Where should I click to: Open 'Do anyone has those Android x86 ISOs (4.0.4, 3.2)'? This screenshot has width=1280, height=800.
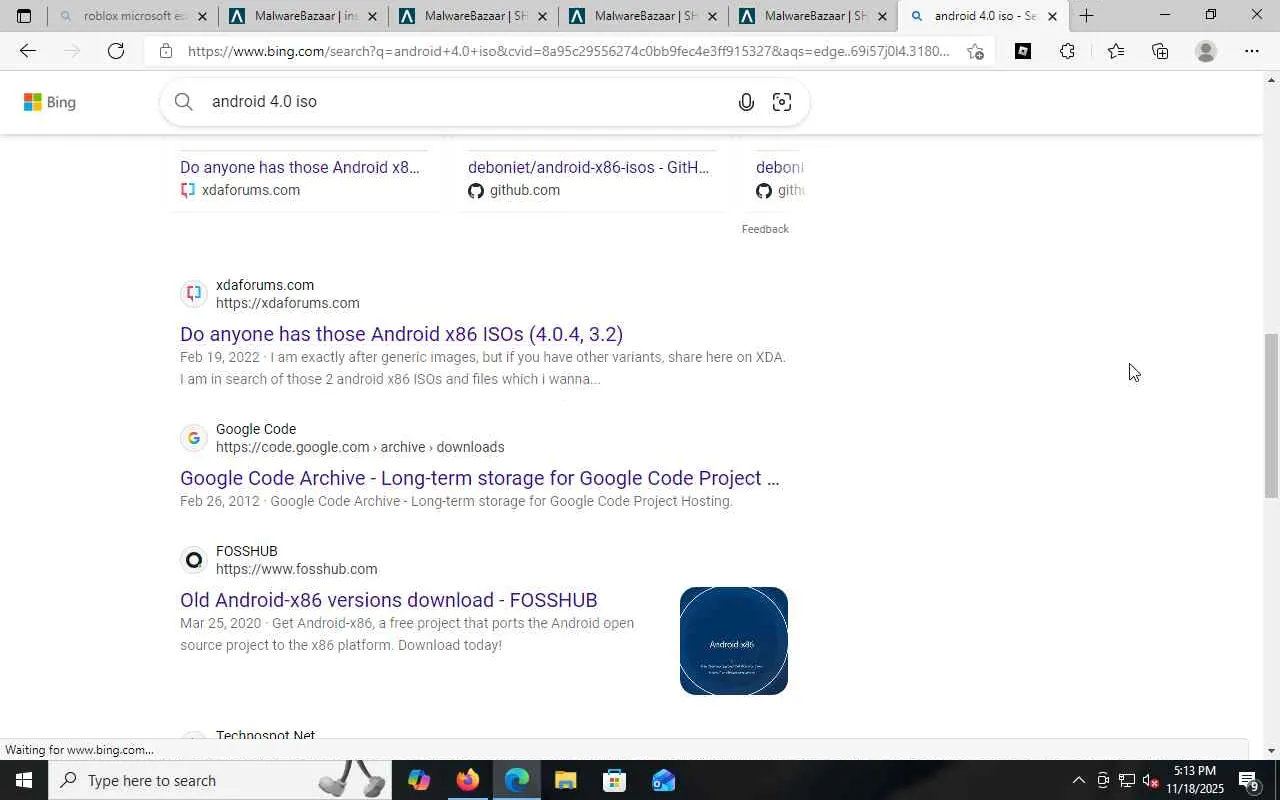(401, 334)
